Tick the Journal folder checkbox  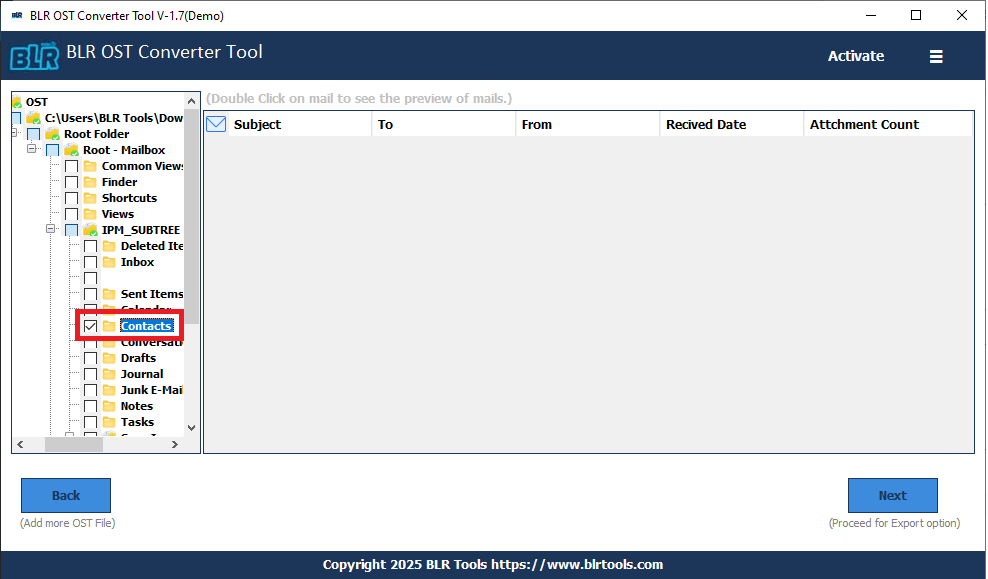(x=90, y=374)
